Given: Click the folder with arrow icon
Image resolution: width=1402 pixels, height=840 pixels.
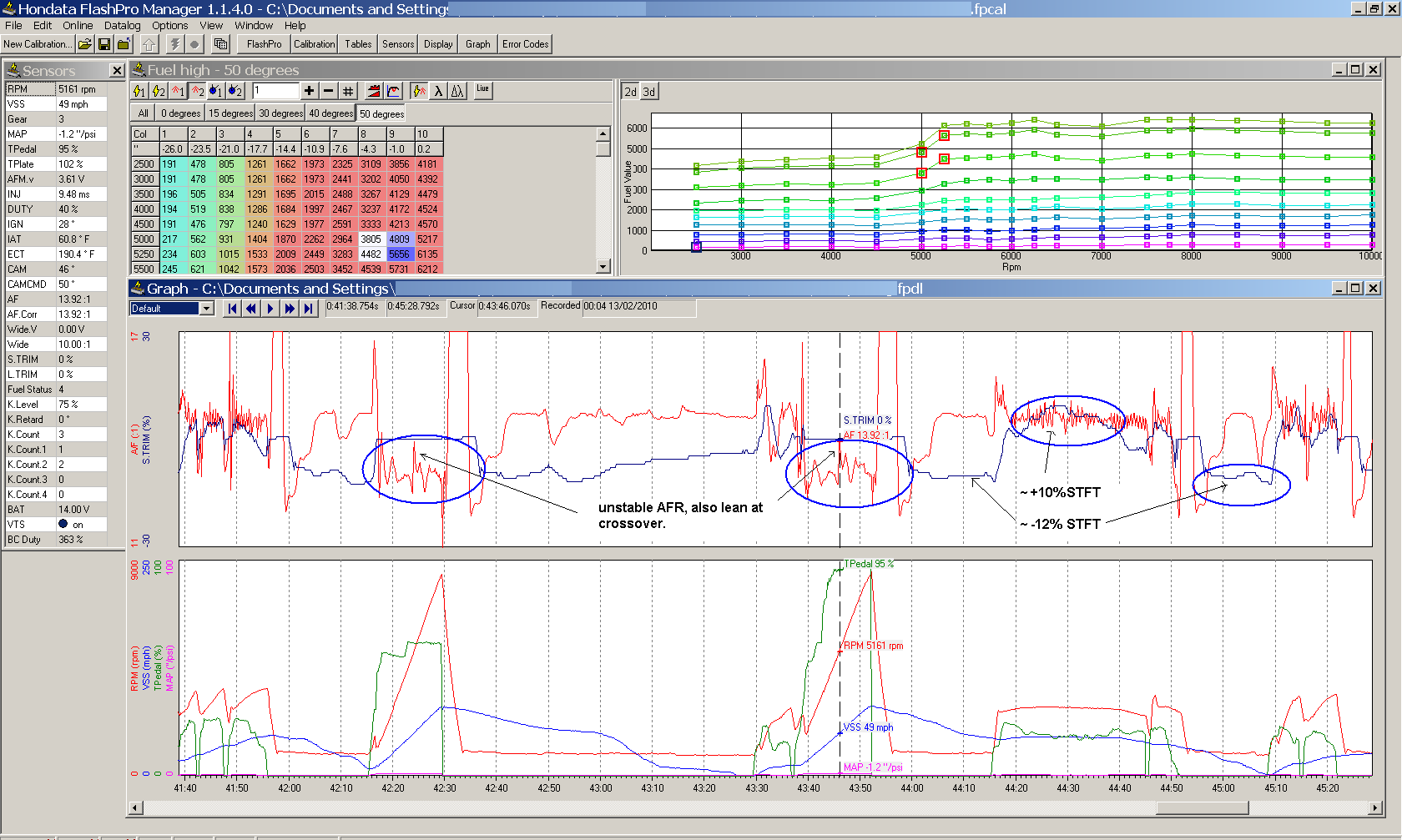Looking at the screenshot, I should point(124,44).
